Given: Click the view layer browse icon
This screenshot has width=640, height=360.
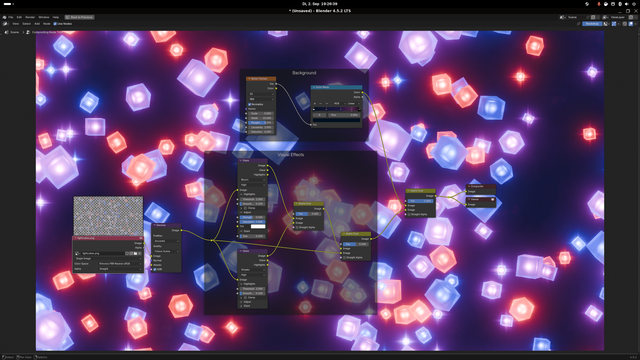Looking at the screenshot, I should [x=605, y=17].
